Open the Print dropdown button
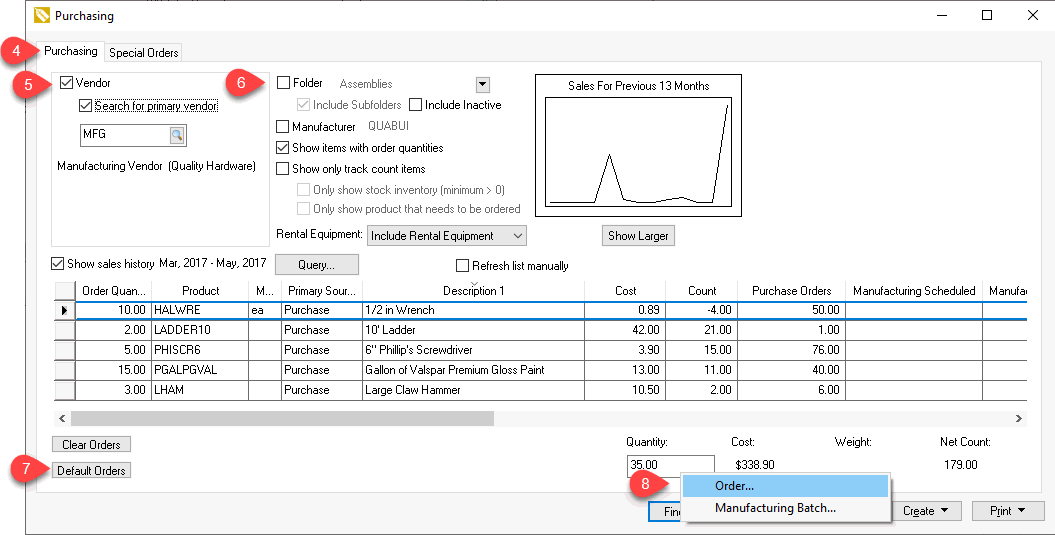The width and height of the screenshot is (1055, 535). click(1008, 511)
